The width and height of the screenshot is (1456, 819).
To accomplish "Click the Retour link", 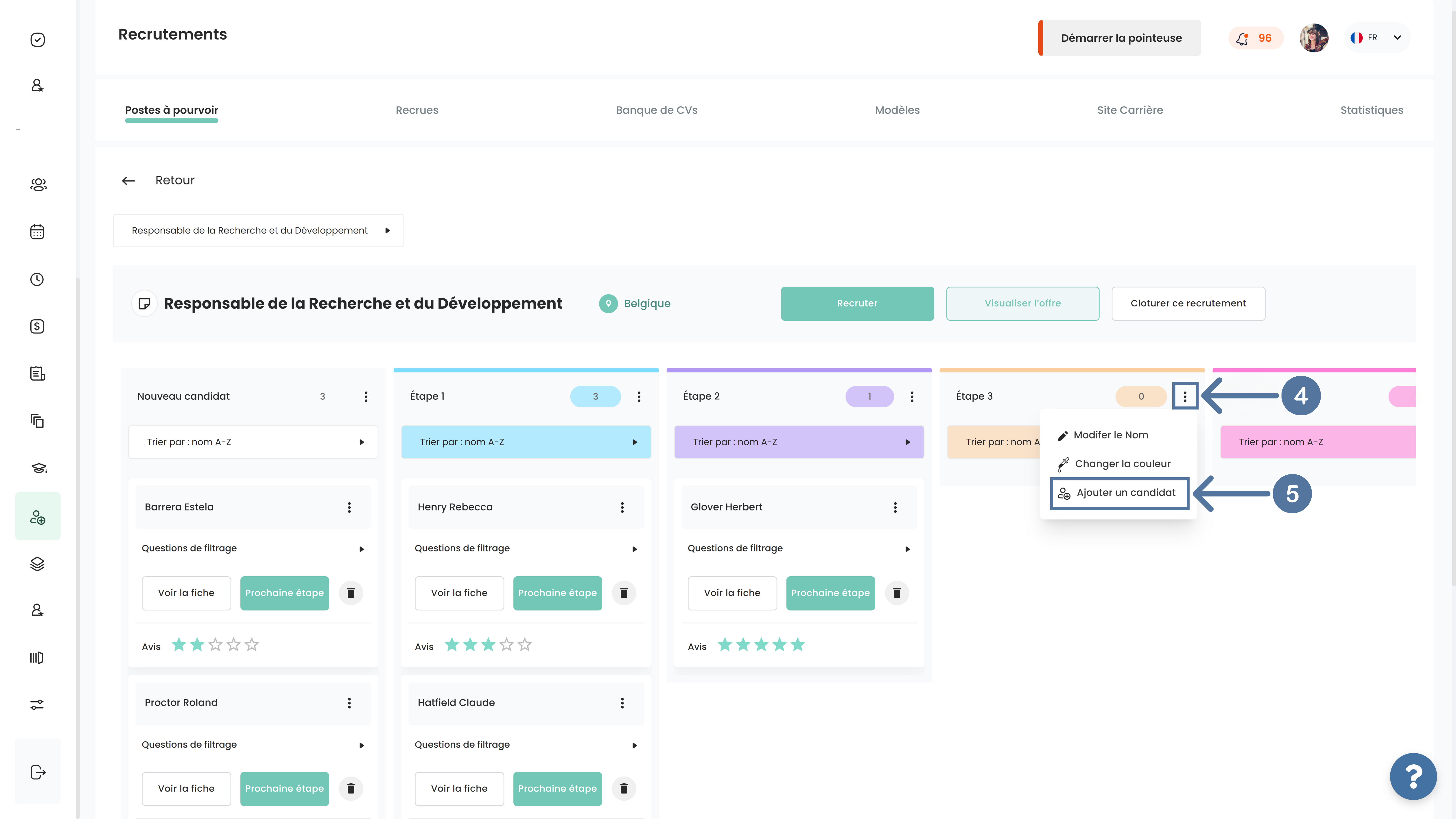I will tap(175, 180).
